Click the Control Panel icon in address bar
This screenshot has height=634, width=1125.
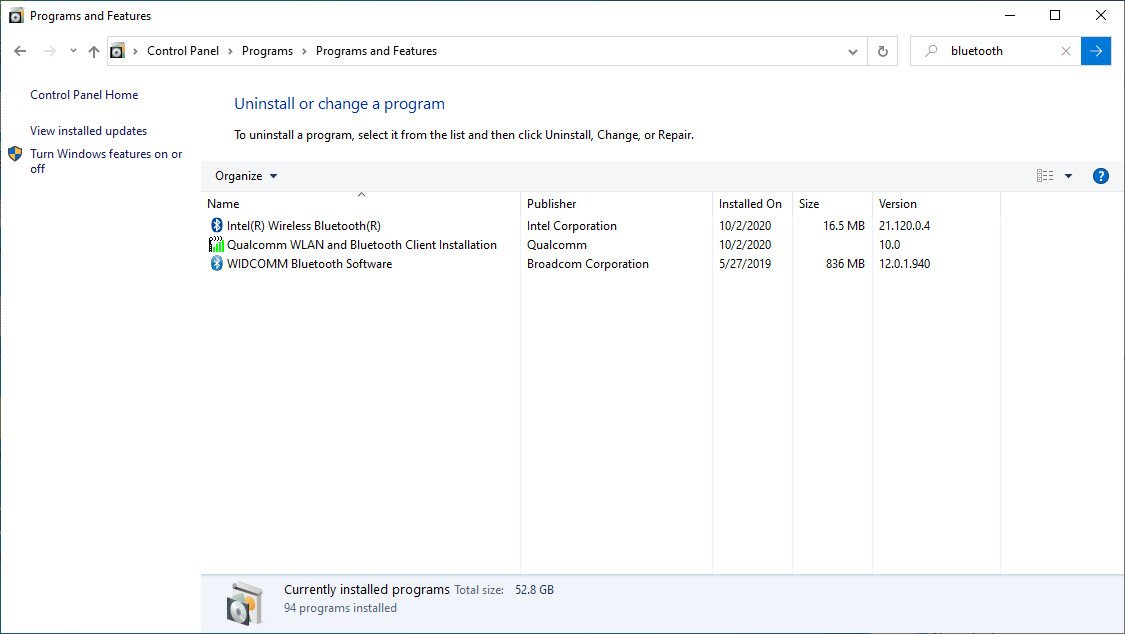pos(117,51)
